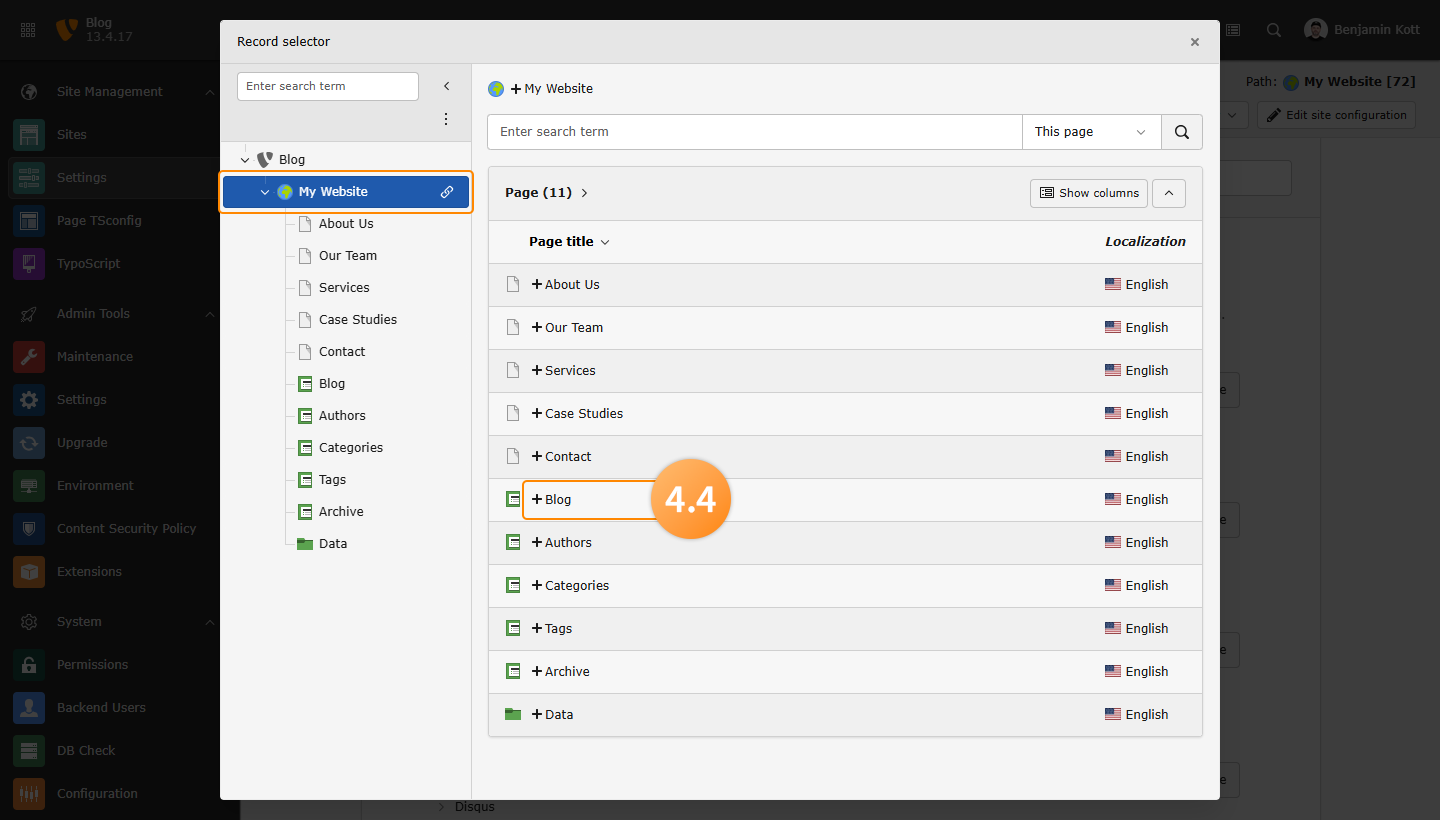1440x820 pixels.
Task: Collapse the My Website tree node
Action: 264,192
